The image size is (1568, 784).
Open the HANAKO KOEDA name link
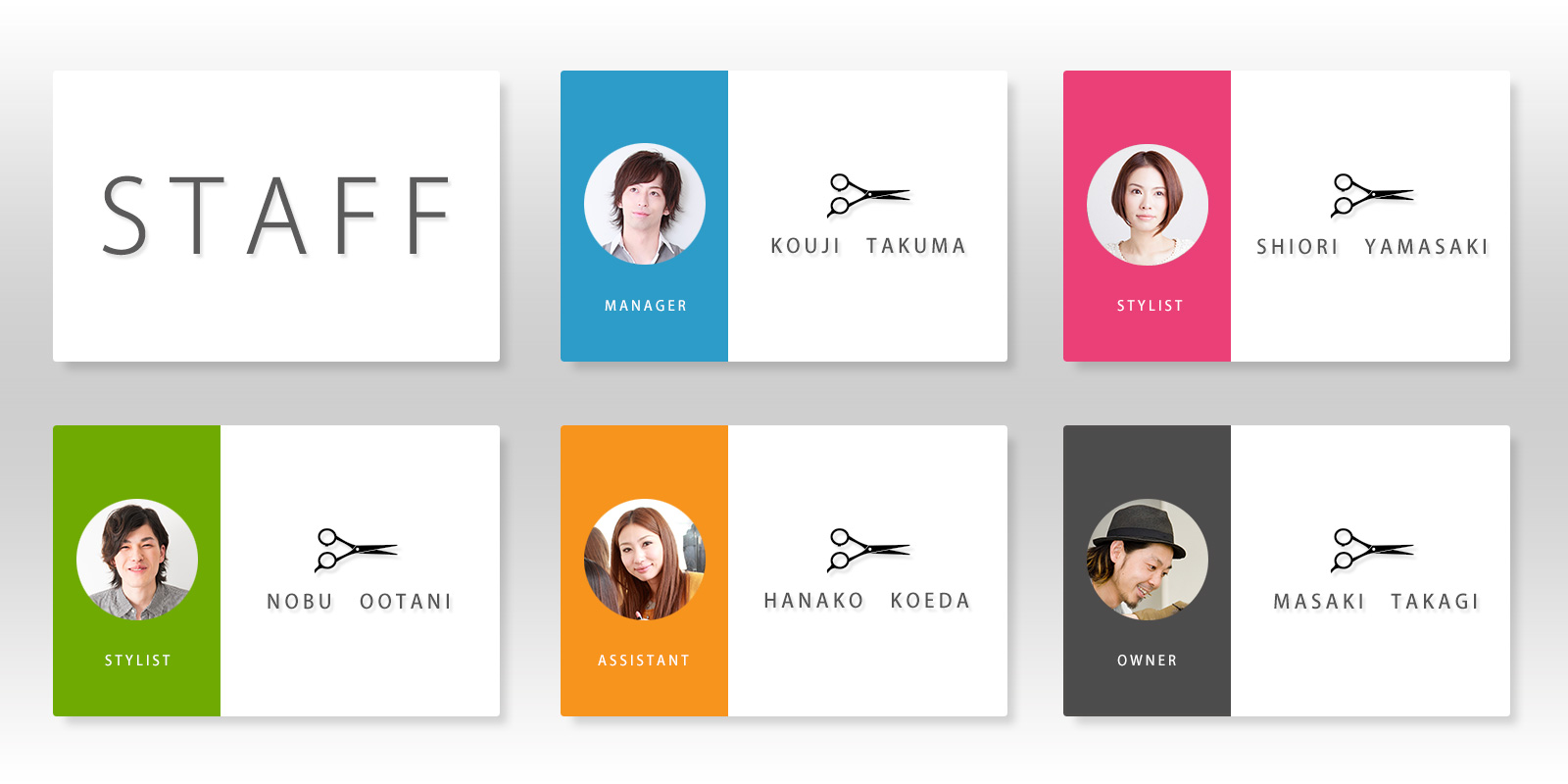867,601
